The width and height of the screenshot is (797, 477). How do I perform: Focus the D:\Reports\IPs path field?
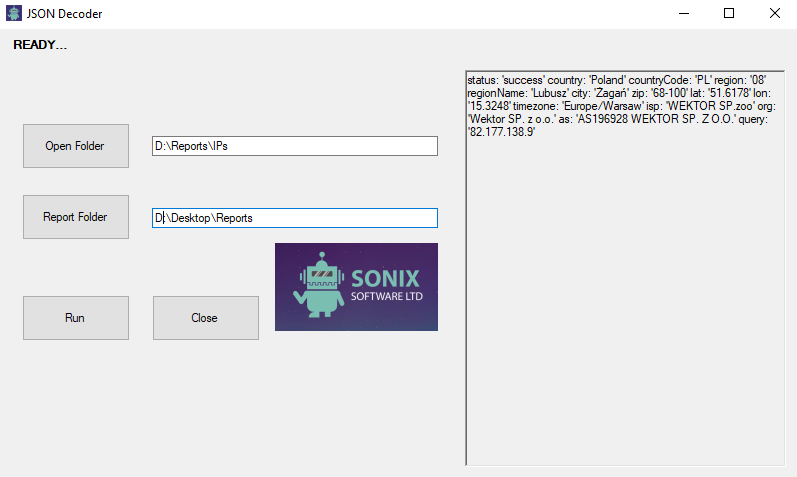(294, 146)
